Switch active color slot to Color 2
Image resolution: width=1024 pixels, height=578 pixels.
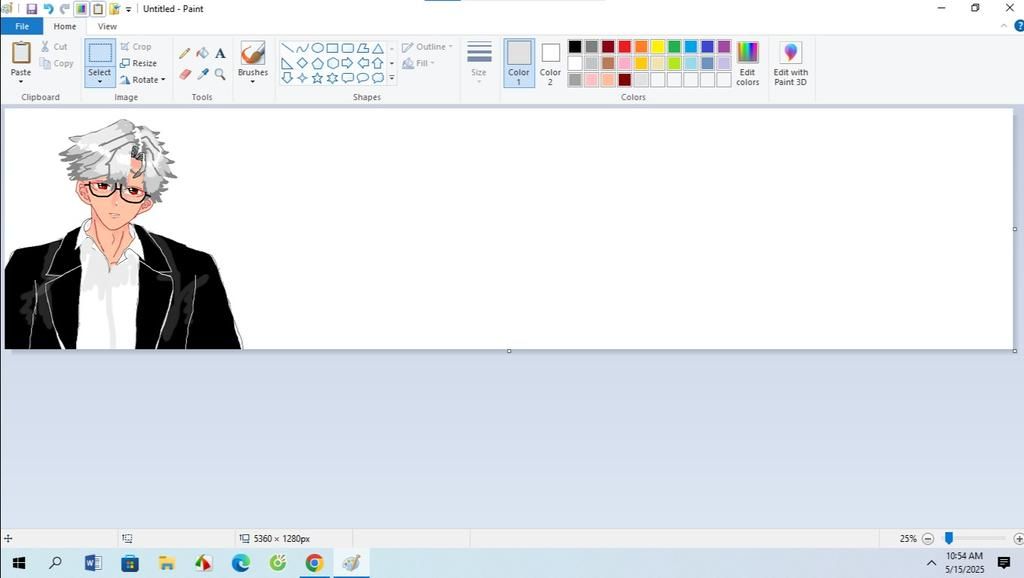[550, 63]
